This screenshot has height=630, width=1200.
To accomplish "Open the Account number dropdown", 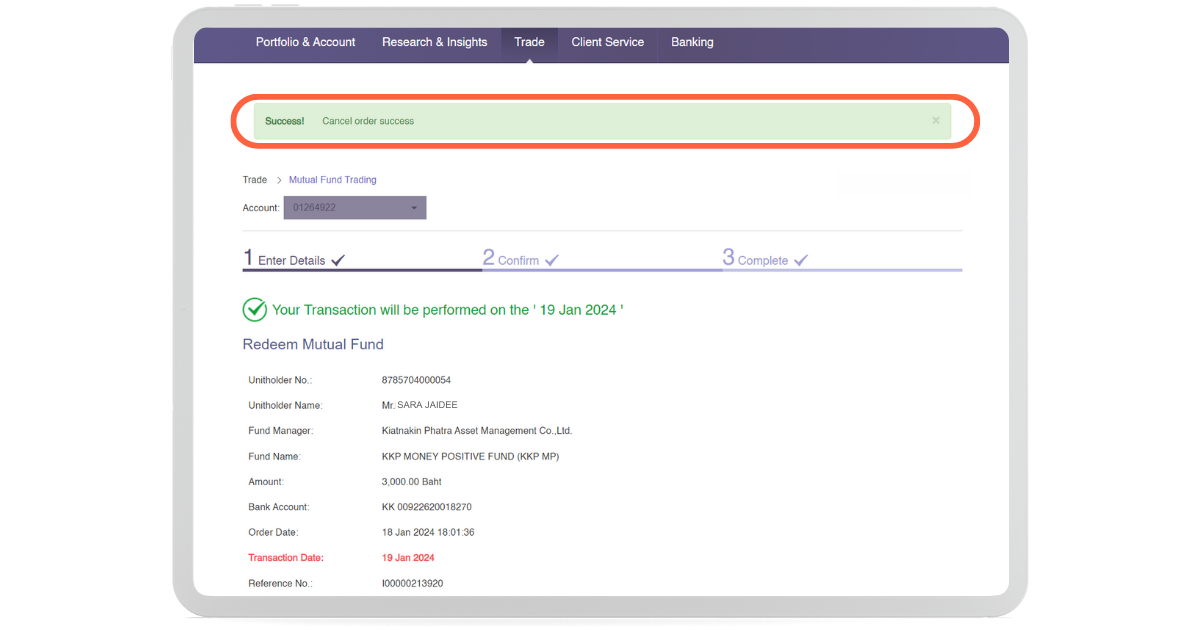I will pyautogui.click(x=355, y=208).
